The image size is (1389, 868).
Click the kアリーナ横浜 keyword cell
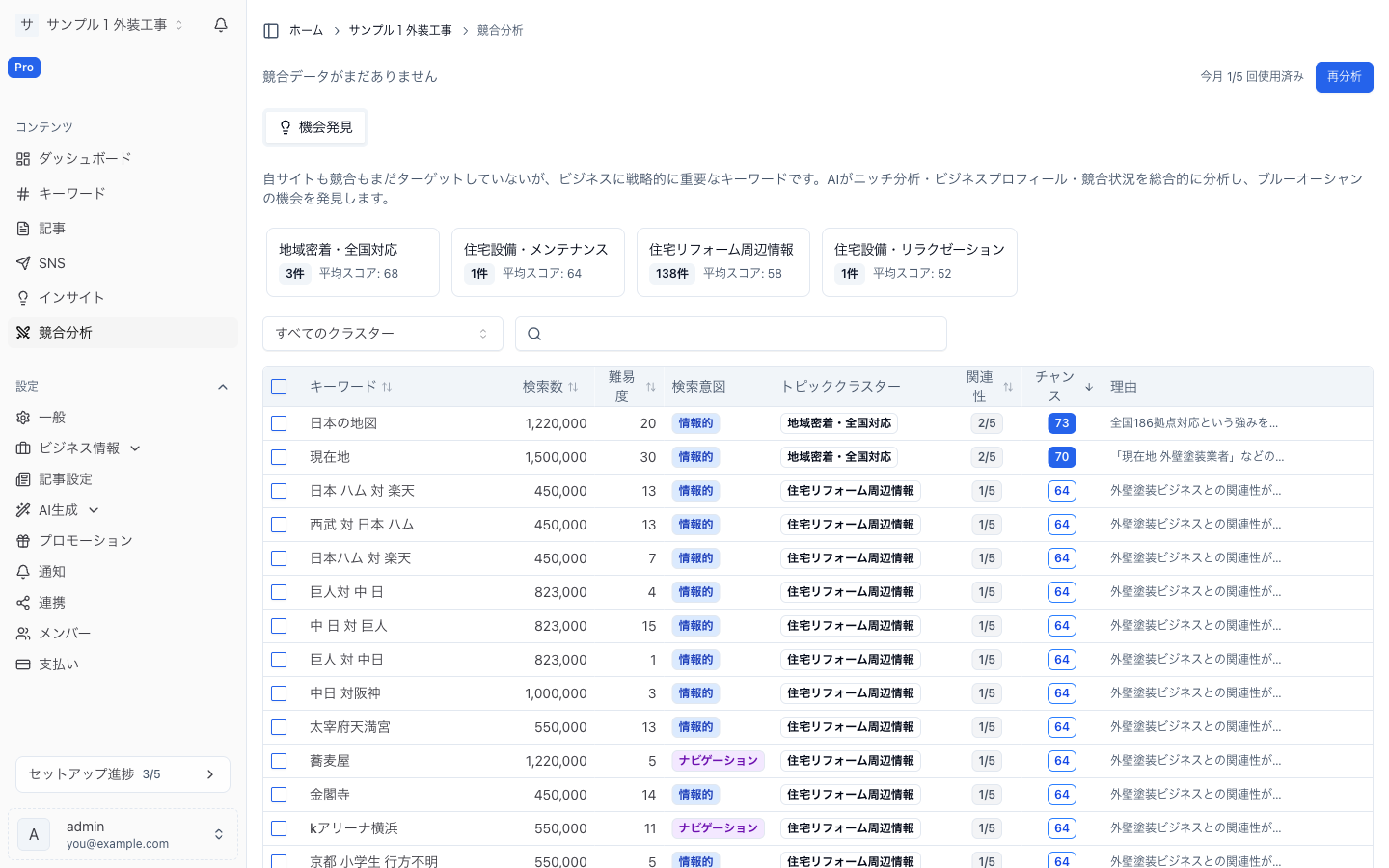354,828
